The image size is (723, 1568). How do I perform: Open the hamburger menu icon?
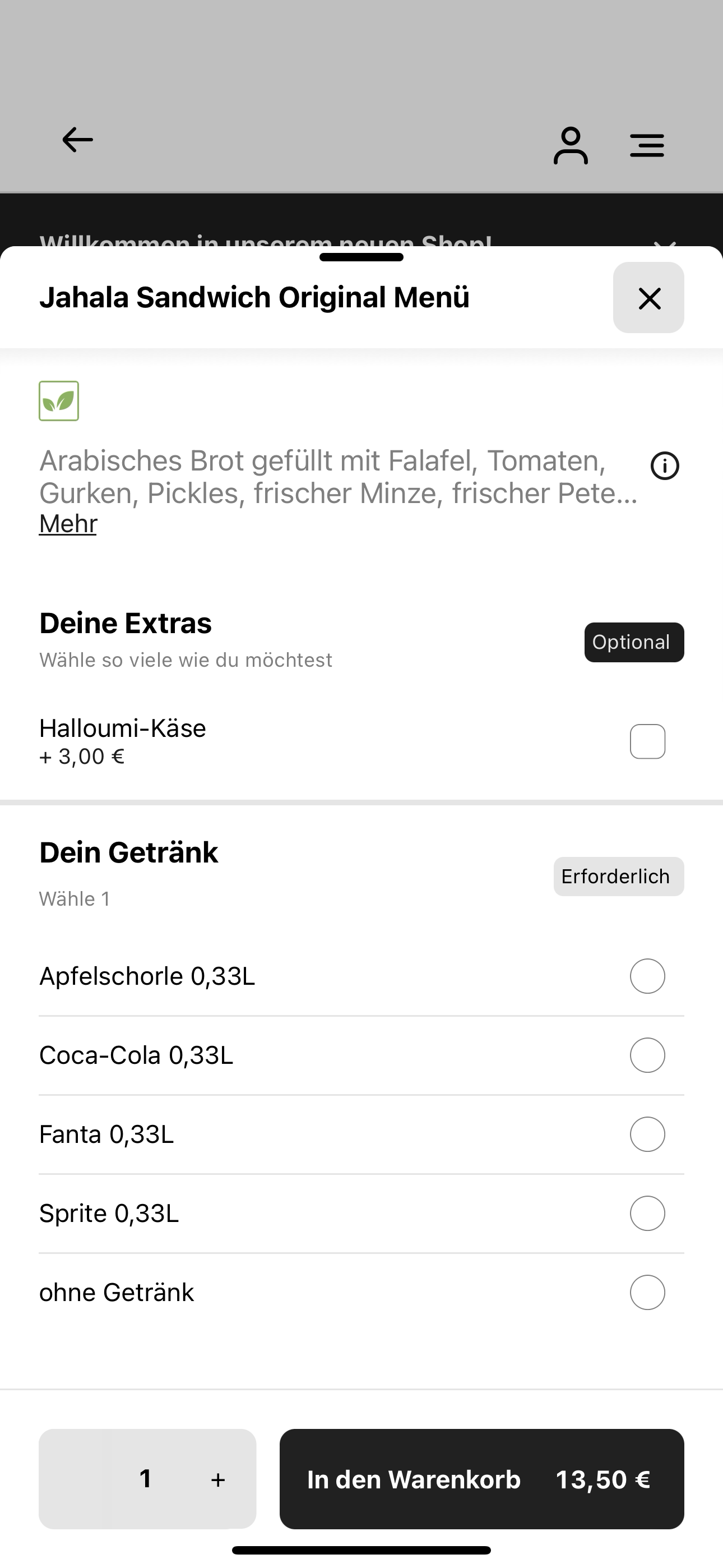tap(647, 145)
